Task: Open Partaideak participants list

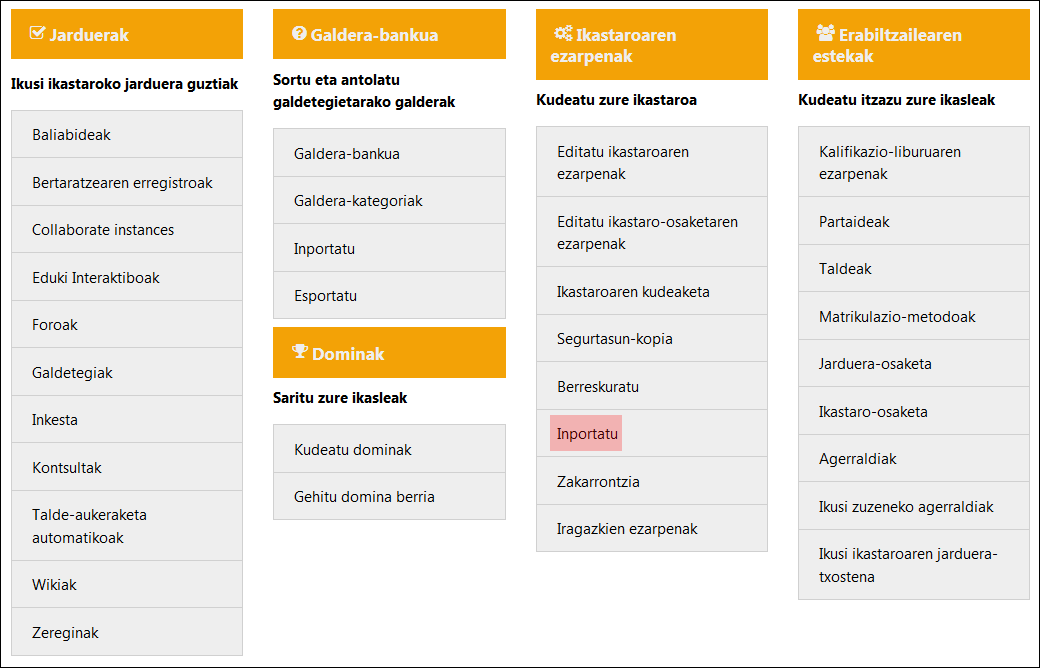Action: [854, 222]
